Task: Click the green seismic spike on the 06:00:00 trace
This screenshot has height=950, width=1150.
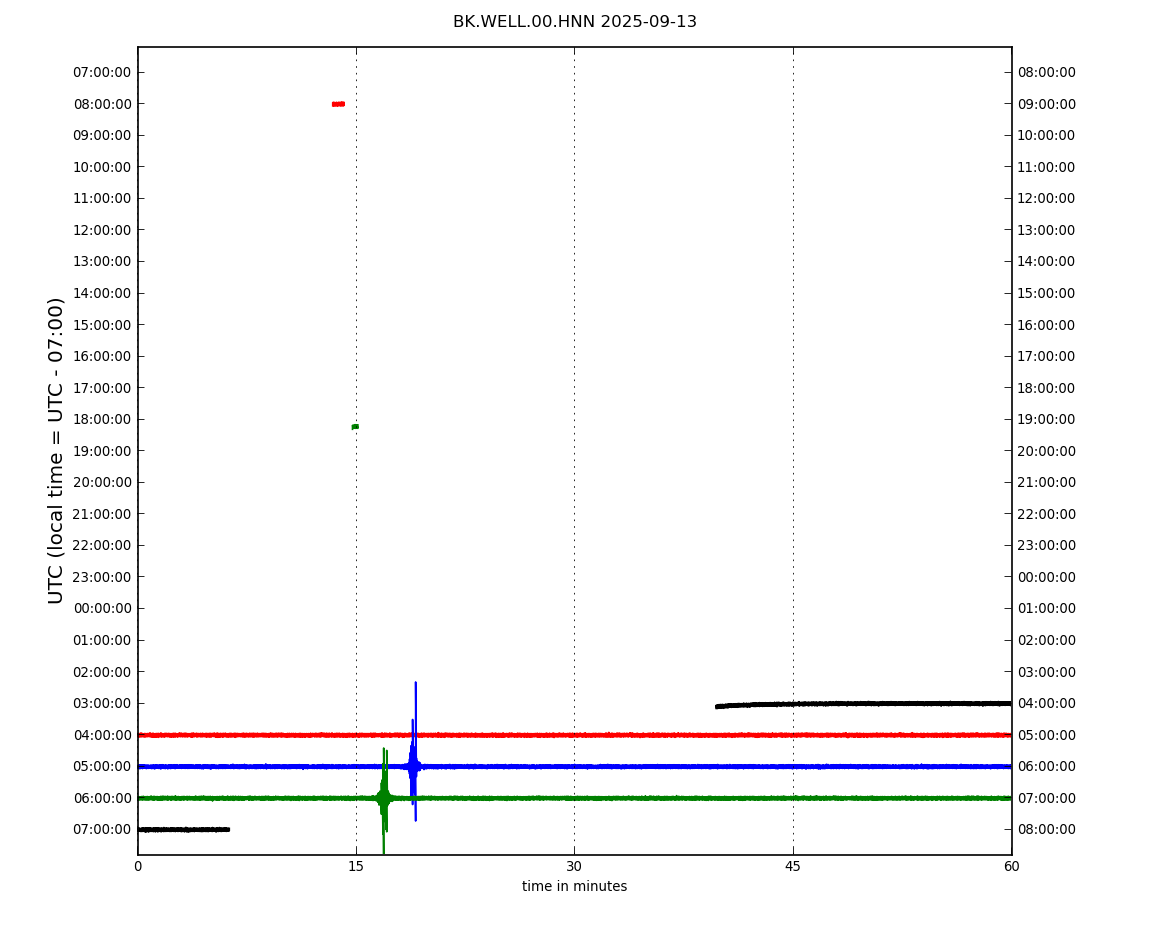Action: coord(384,800)
